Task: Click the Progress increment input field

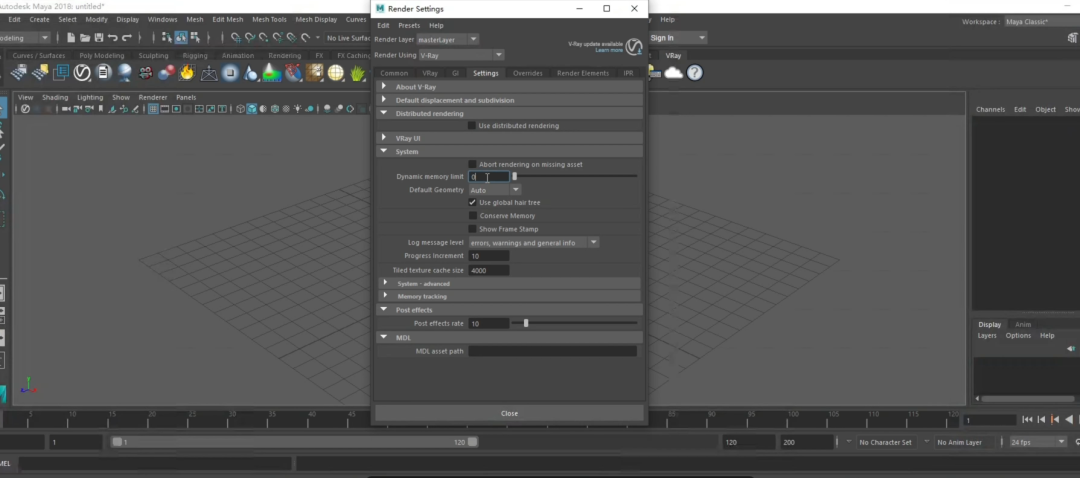Action: (x=489, y=256)
